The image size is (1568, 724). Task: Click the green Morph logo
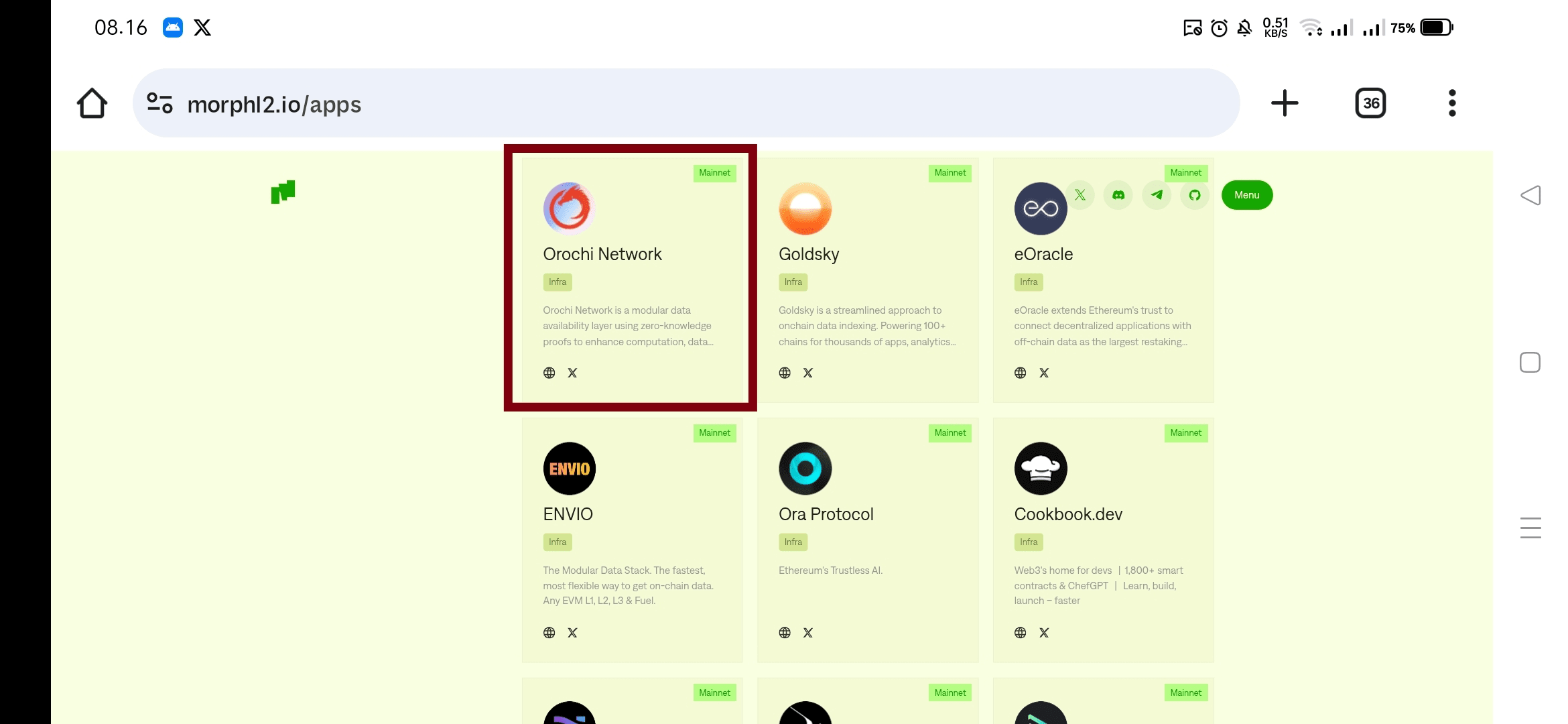283,192
